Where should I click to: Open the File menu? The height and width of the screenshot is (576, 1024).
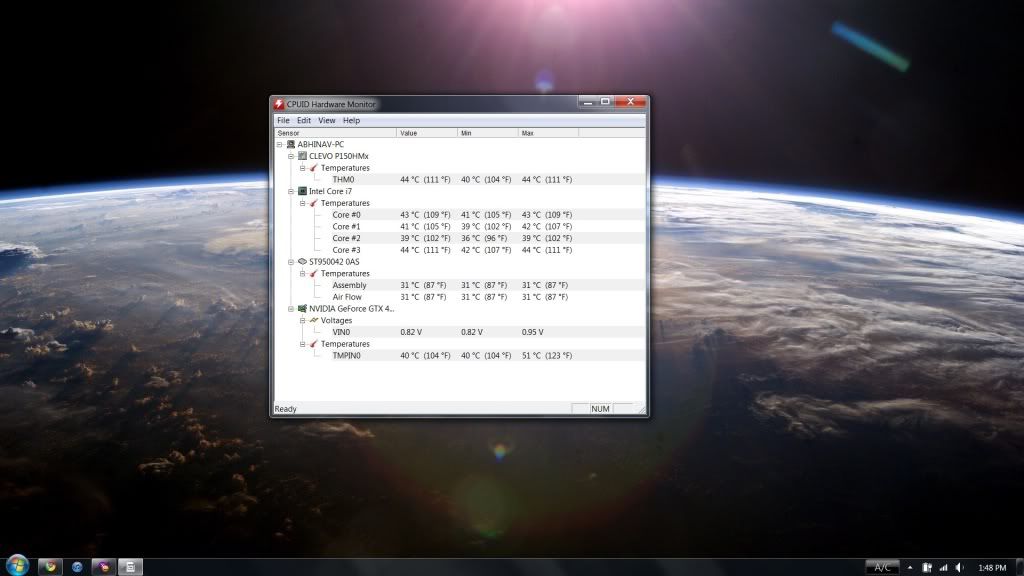(x=283, y=120)
